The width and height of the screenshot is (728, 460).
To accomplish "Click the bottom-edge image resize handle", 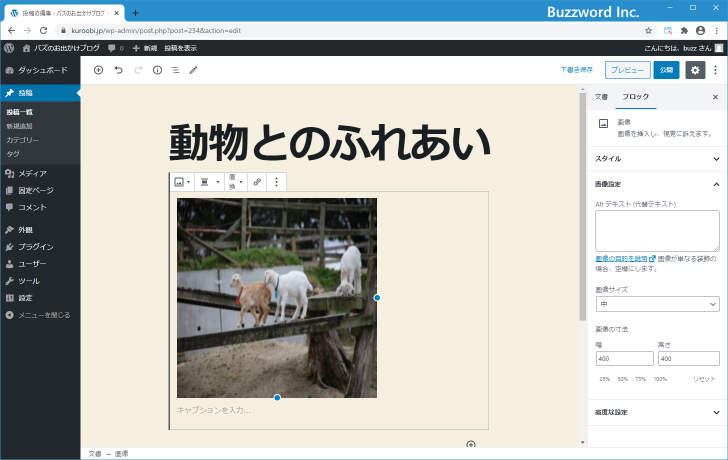I will [x=277, y=397].
